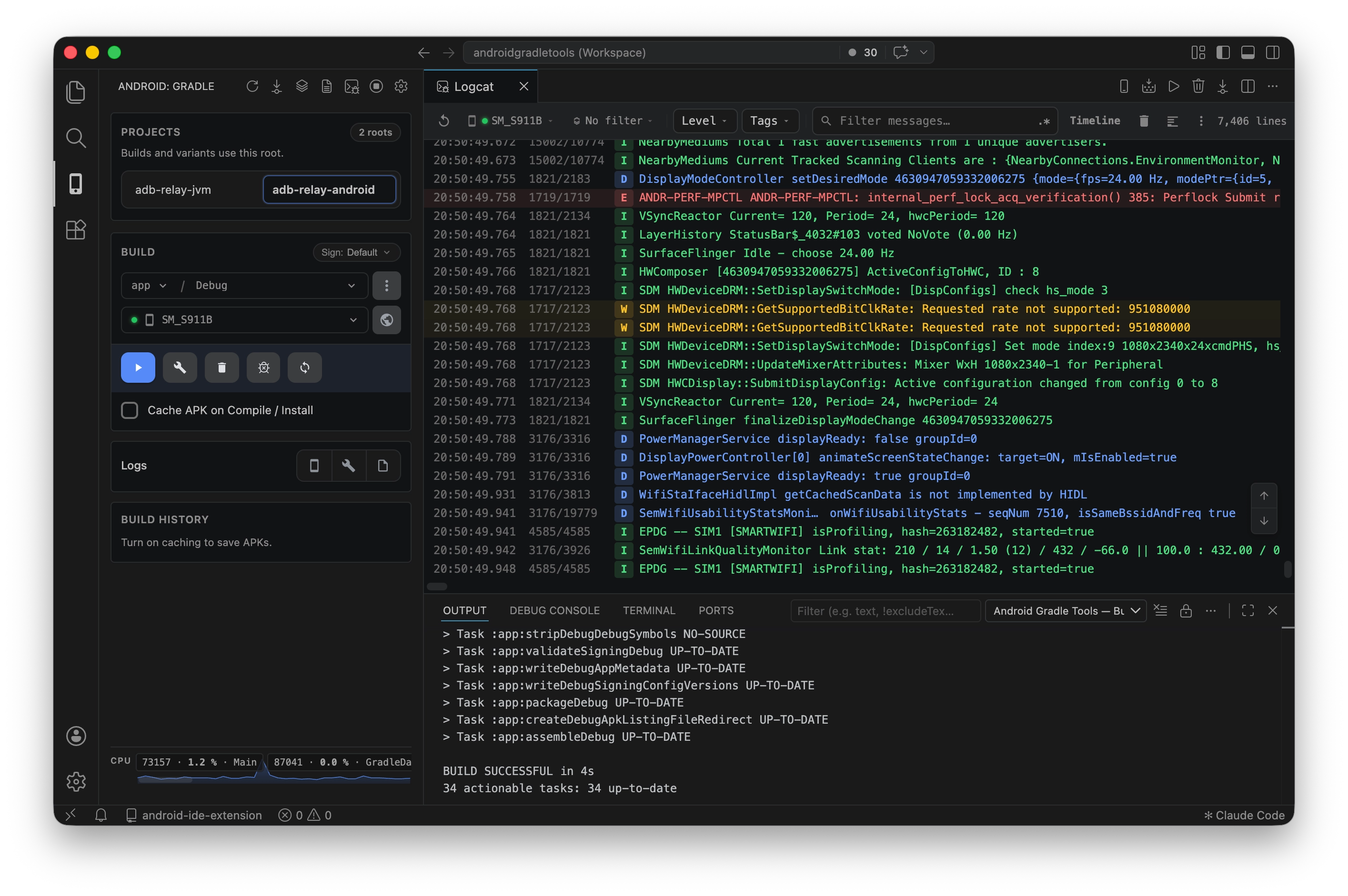Toggle primary side bar visibility
This screenshot has height=896, width=1348.
click(x=1223, y=52)
